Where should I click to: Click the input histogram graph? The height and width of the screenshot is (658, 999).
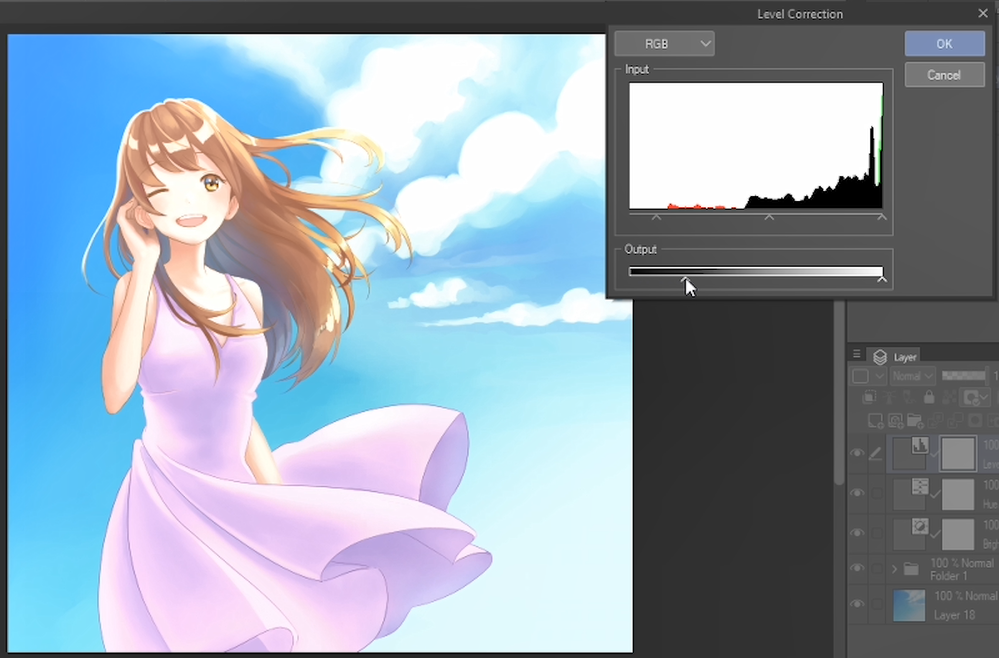tap(756, 146)
